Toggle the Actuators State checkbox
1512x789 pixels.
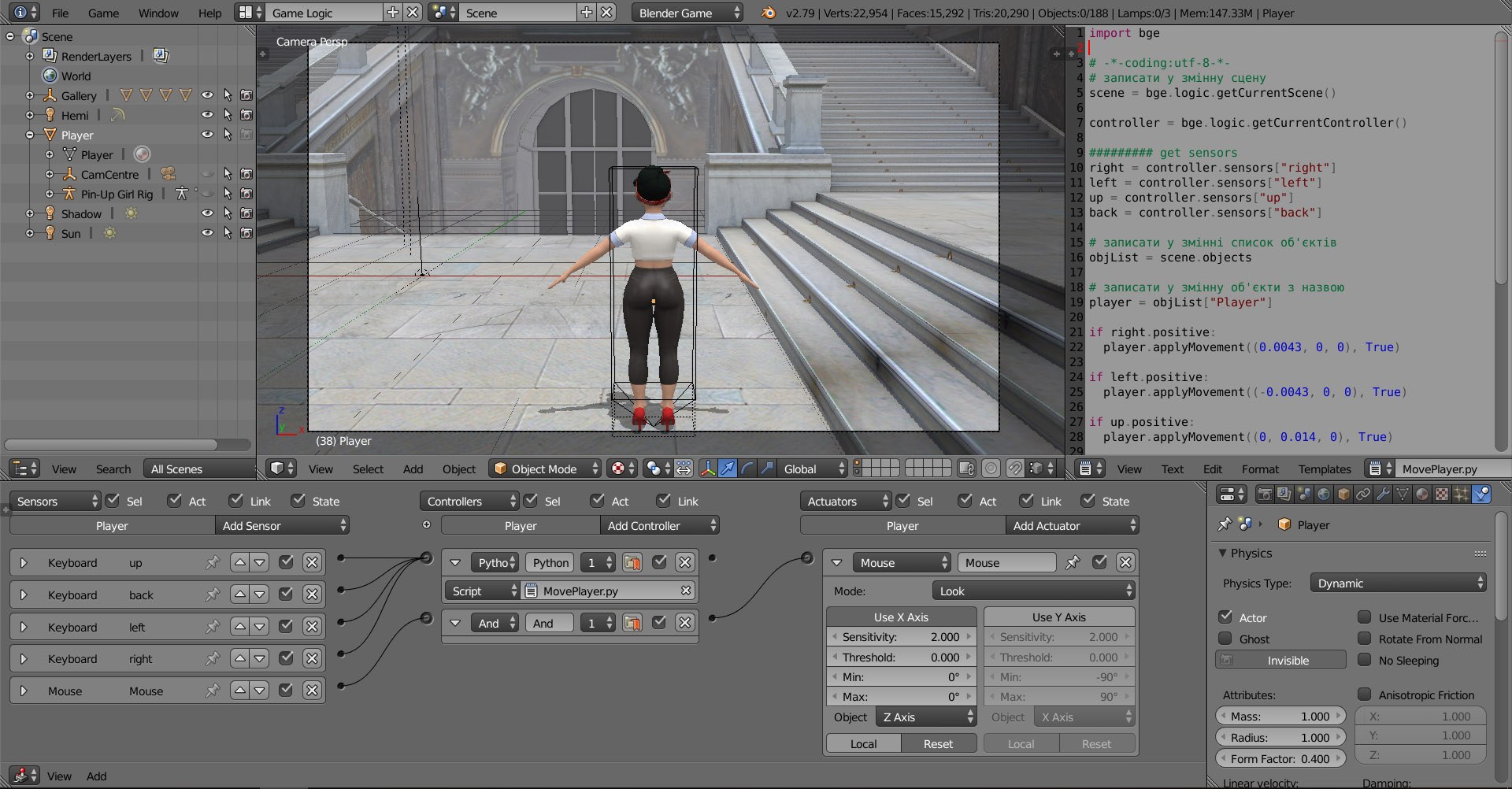point(1088,501)
